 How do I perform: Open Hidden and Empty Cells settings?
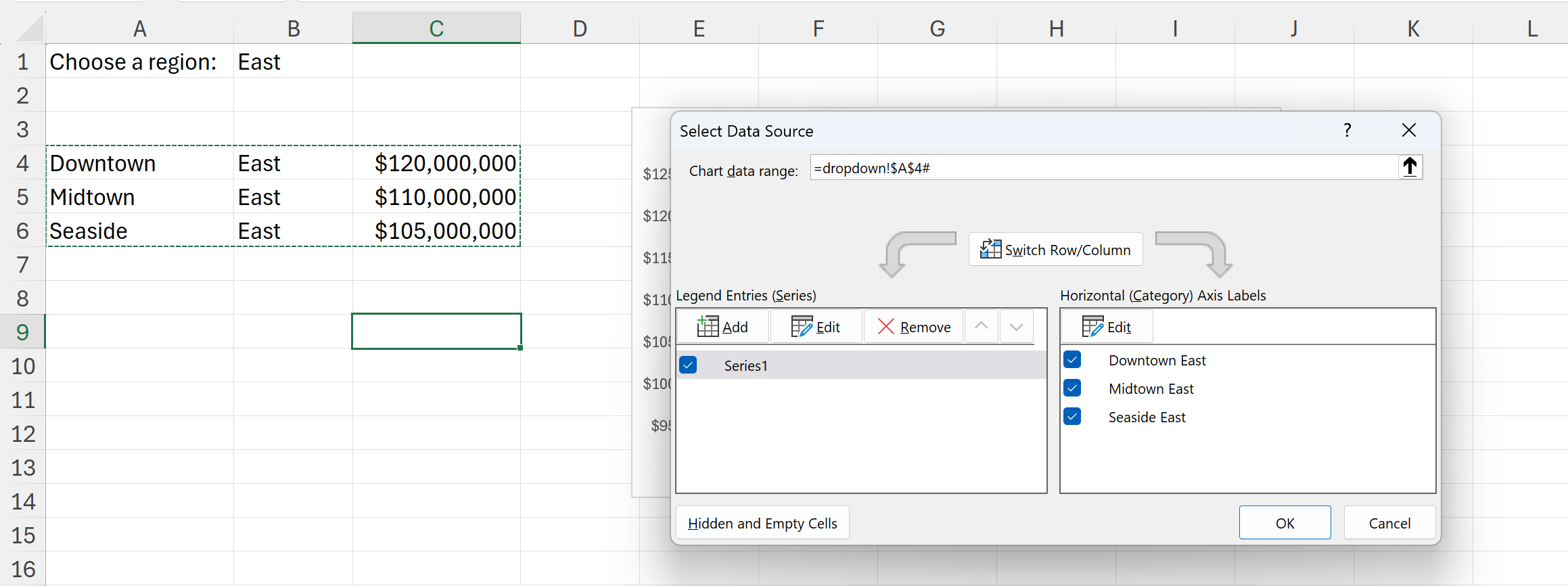pyautogui.click(x=762, y=523)
